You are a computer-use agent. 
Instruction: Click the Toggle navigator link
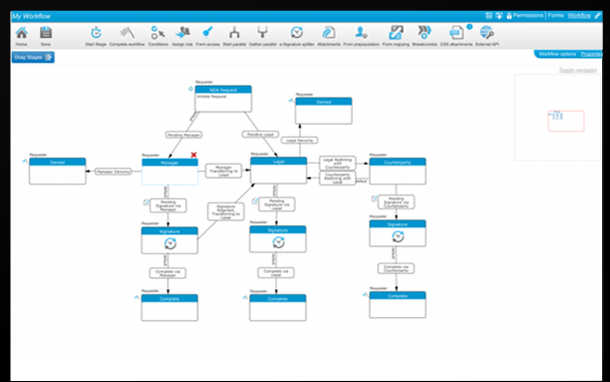[x=578, y=70]
